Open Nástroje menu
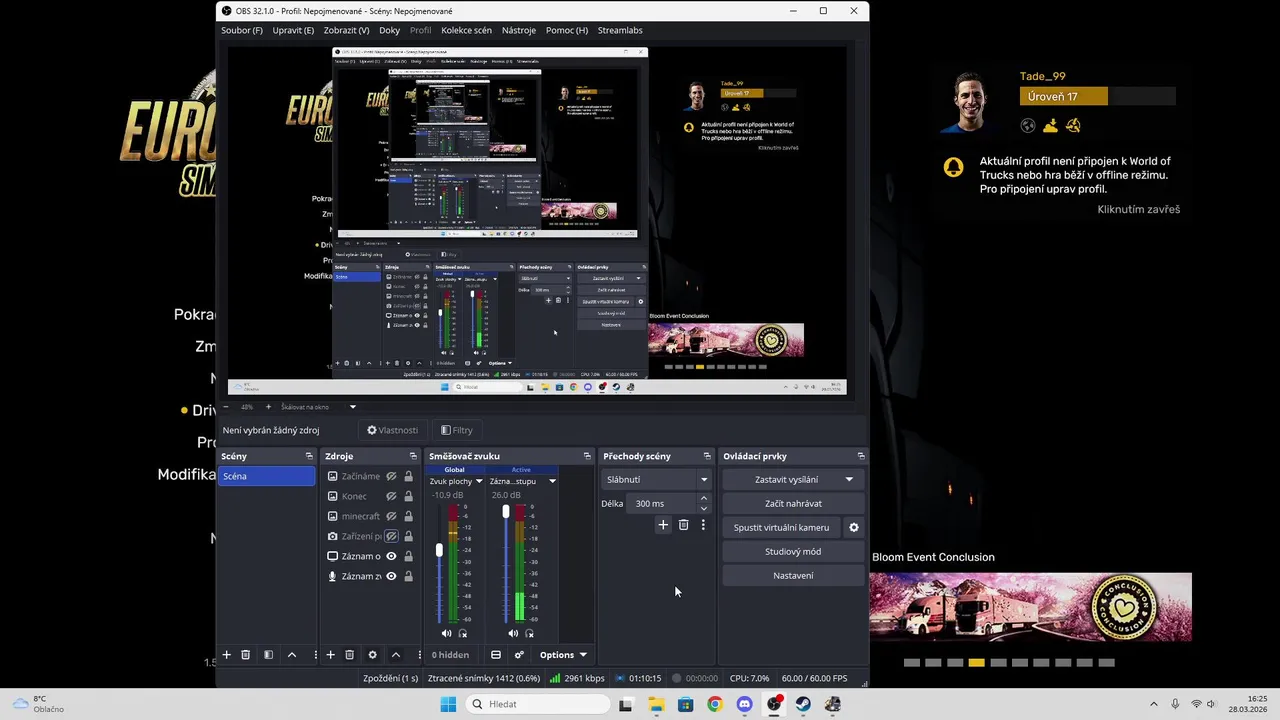The width and height of the screenshot is (1280, 720). click(x=518, y=30)
